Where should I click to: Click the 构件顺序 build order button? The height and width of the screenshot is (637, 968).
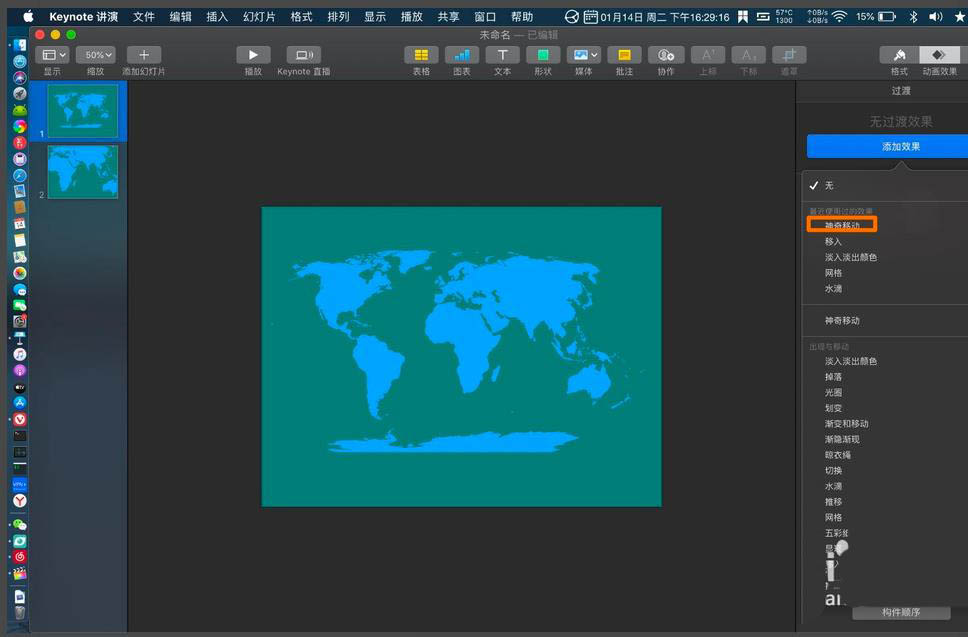pos(901,612)
